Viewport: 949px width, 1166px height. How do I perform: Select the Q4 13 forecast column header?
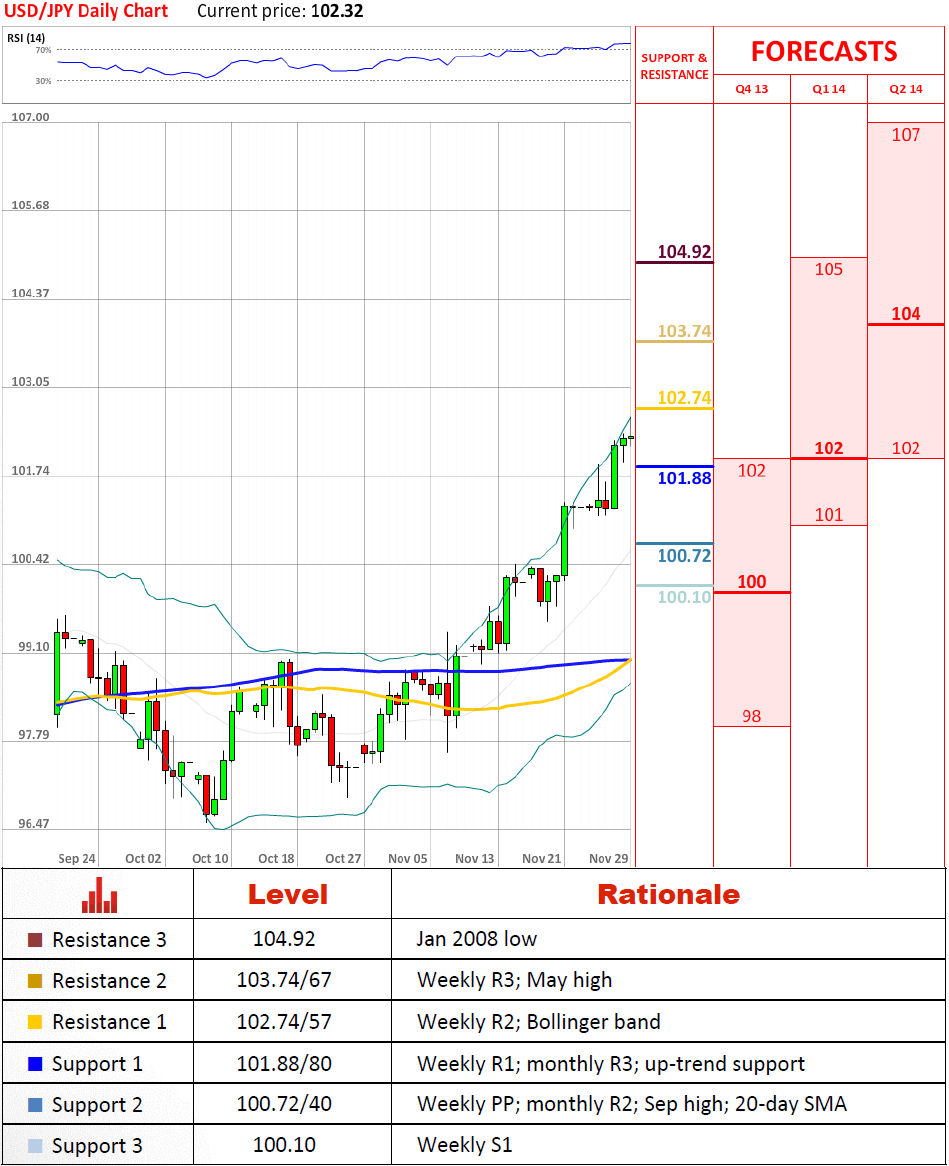pos(751,89)
